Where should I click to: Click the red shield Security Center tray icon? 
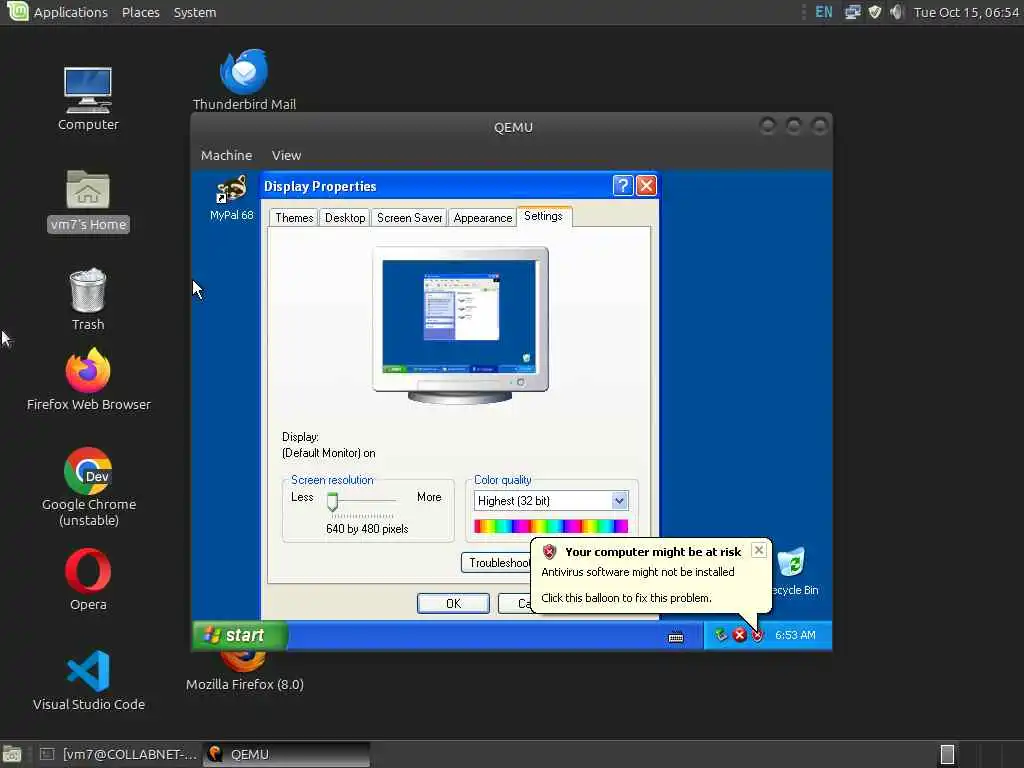pos(757,635)
